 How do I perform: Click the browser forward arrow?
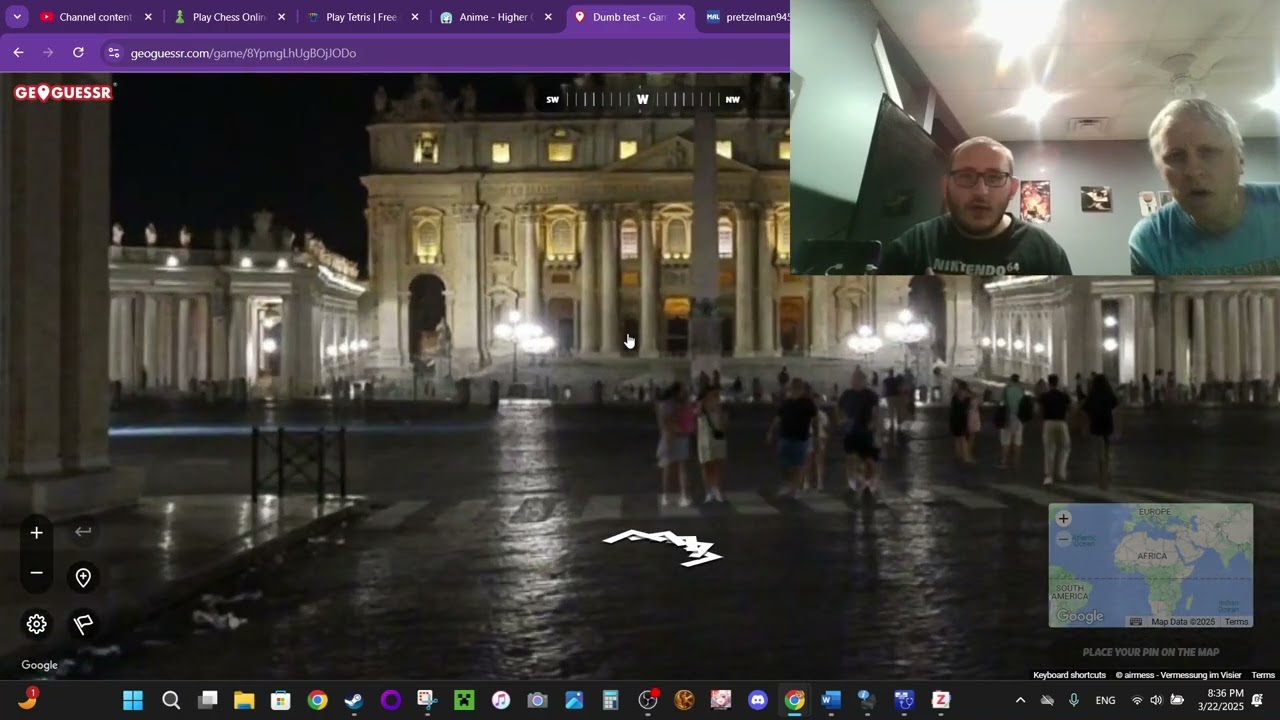click(48, 53)
